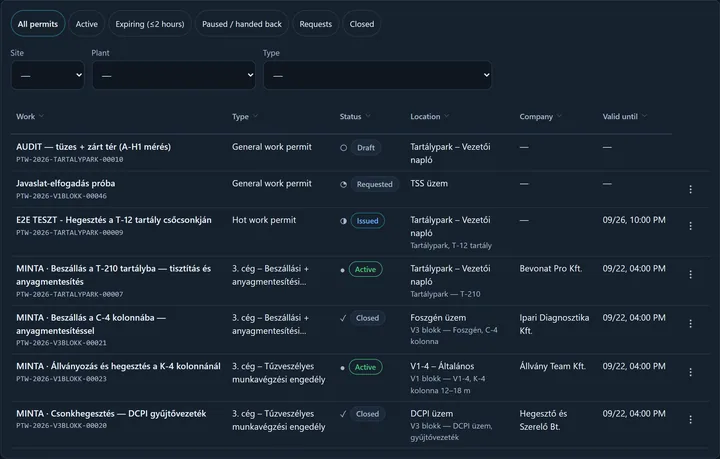Viewport: 720px width, 459px height.
Task: Click the Active badge in V1-4 Általános row
Action: tap(366, 367)
